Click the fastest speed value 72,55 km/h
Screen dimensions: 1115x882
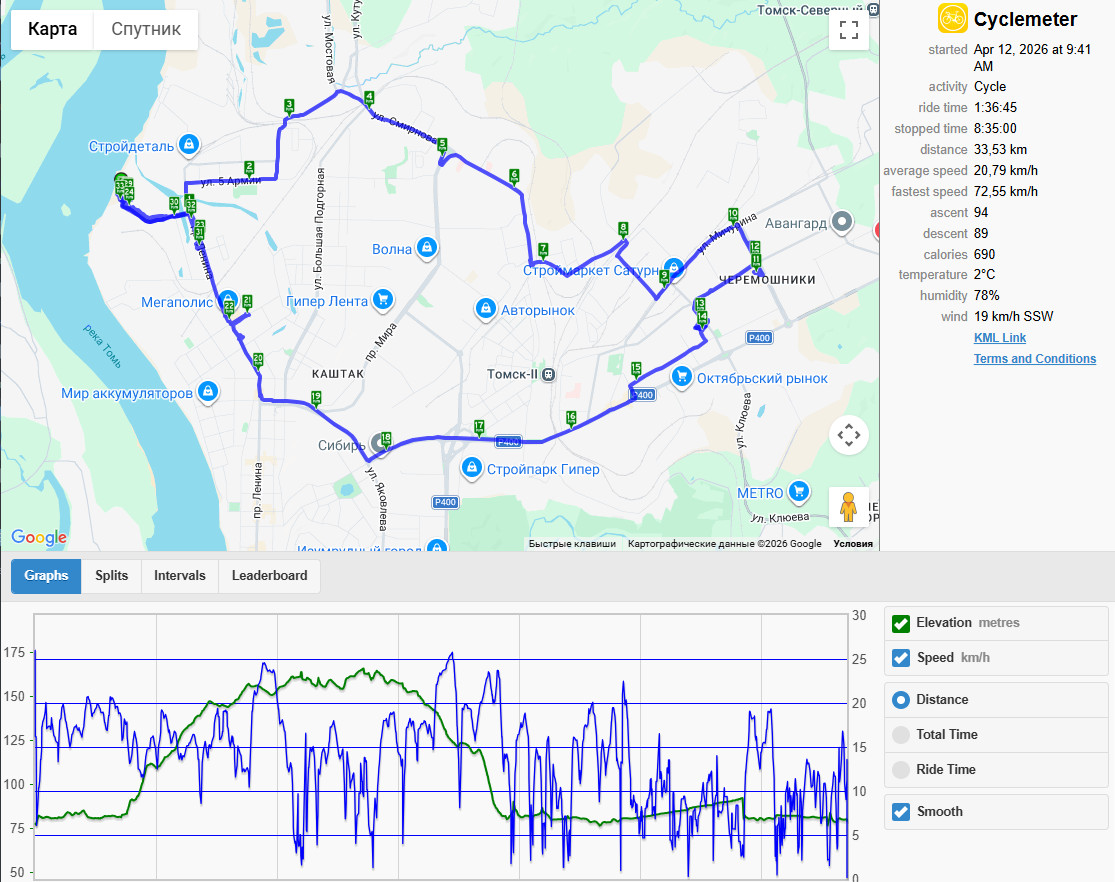(1005, 191)
